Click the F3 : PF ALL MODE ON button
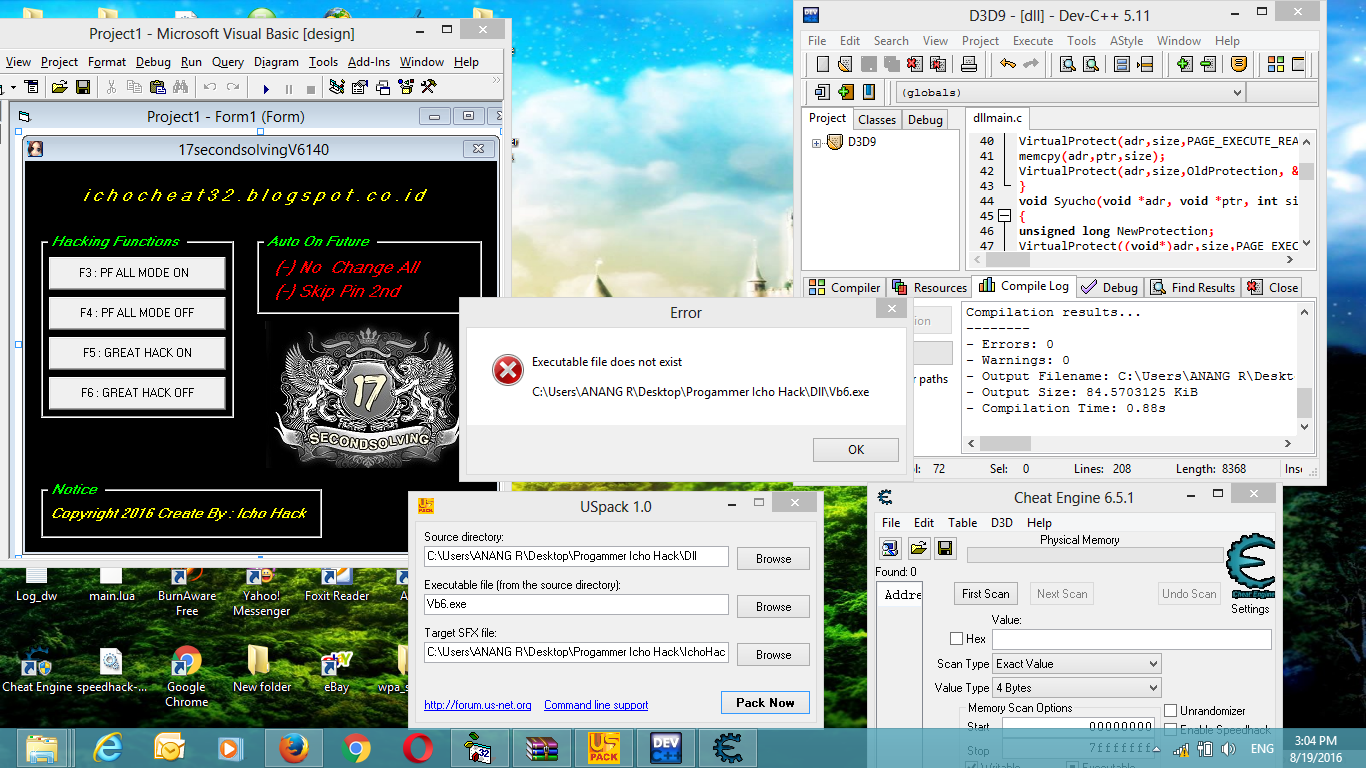The image size is (1366, 768). 137,273
